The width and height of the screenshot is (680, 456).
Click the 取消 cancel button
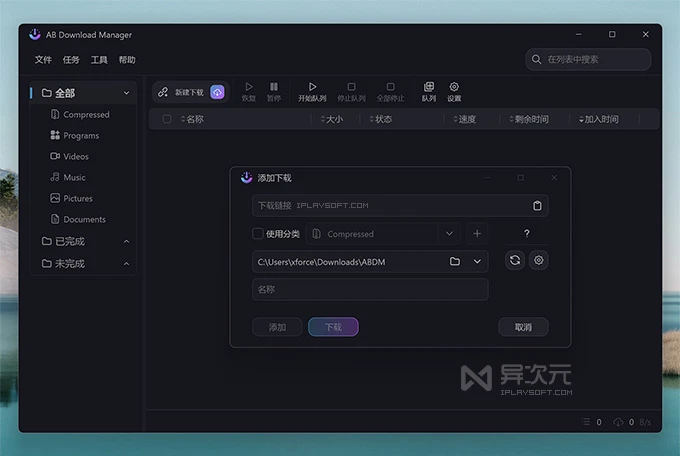(x=523, y=327)
